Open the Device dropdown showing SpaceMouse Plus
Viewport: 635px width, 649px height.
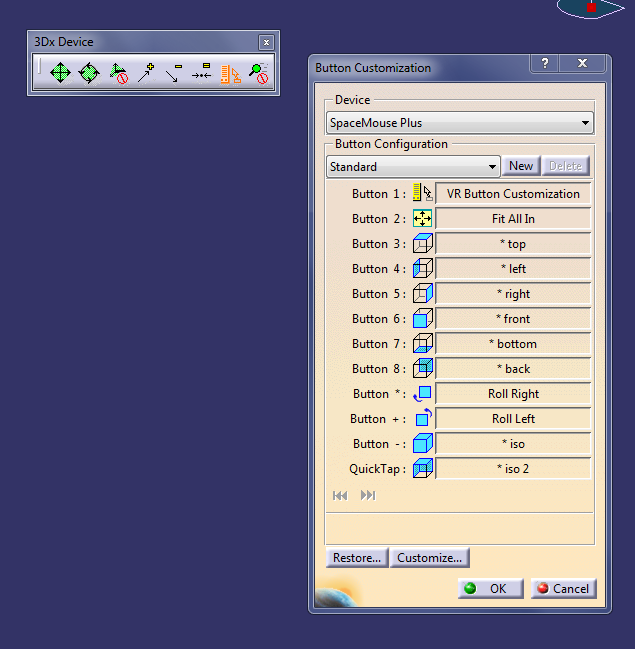click(460, 123)
